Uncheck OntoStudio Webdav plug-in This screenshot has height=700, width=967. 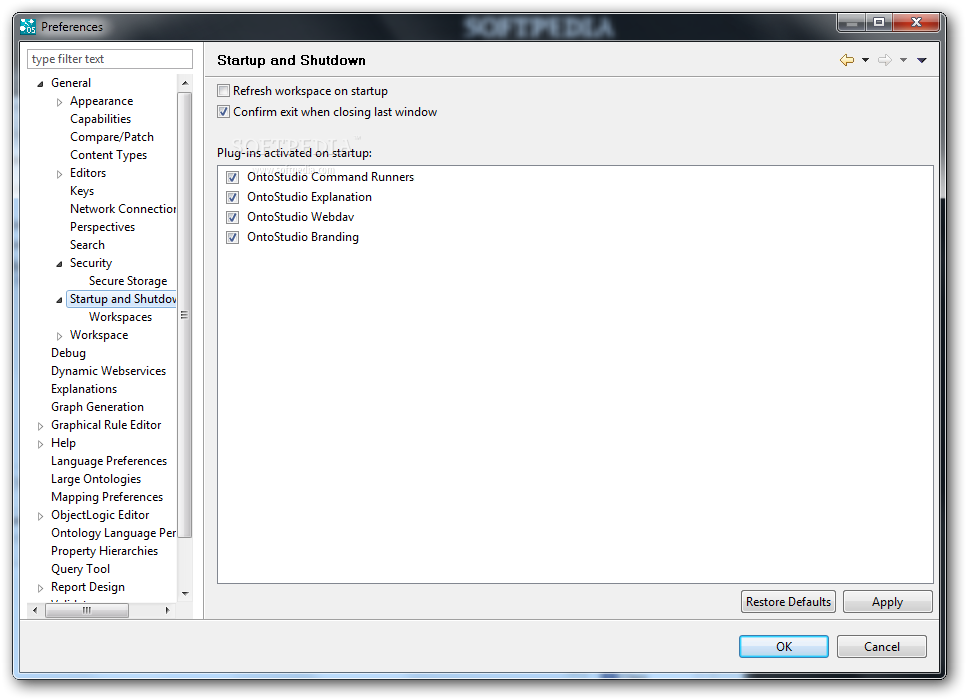(232, 217)
